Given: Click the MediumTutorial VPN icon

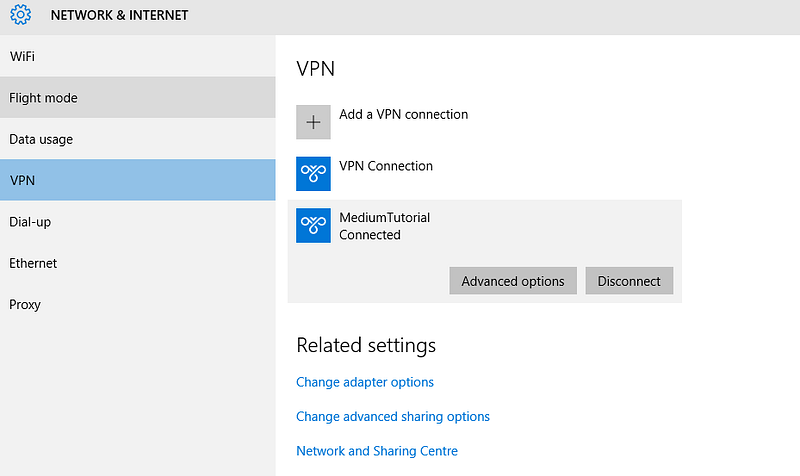Looking at the screenshot, I should [x=313, y=226].
